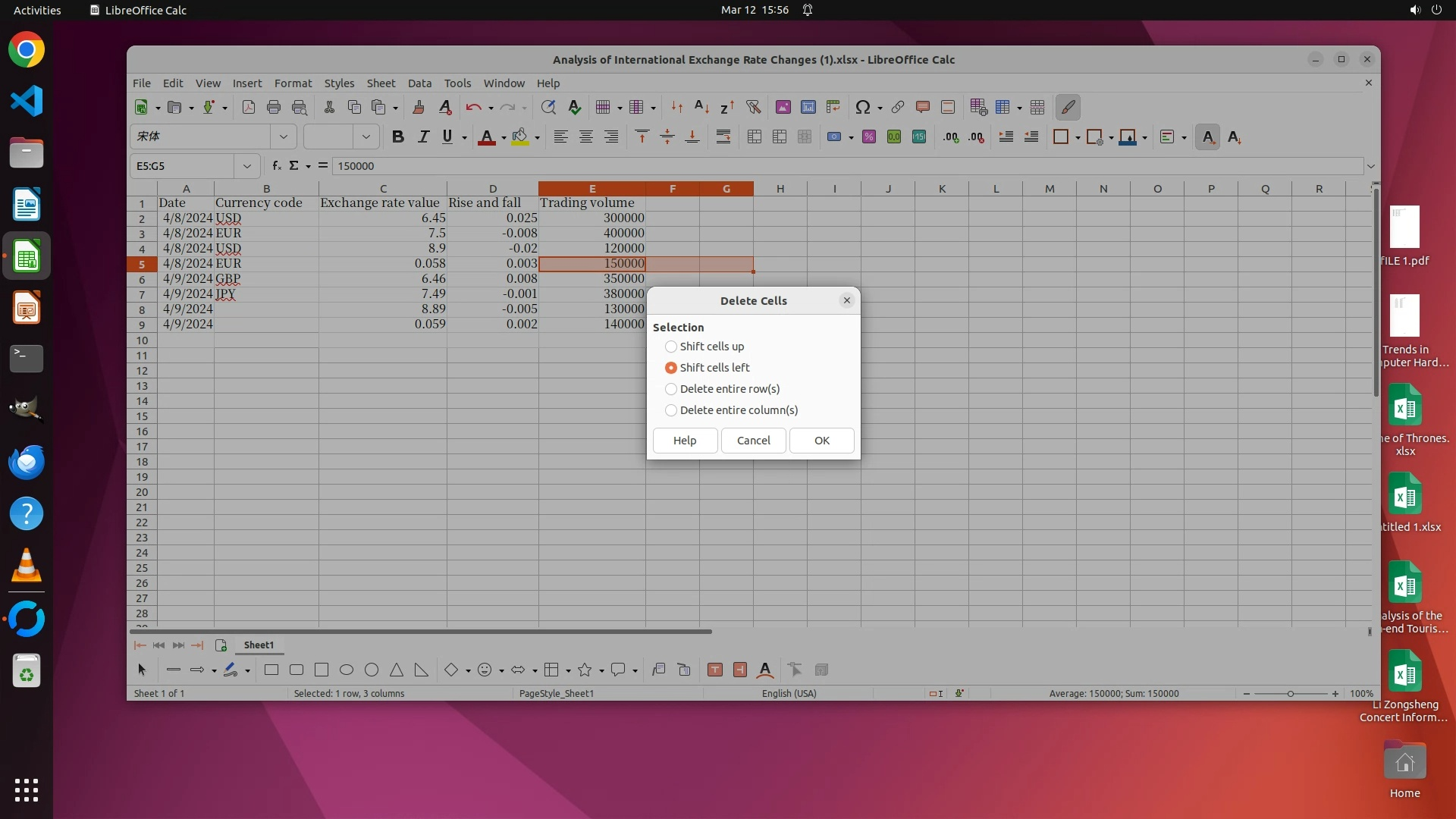Click the Print icon in toolbar

coord(274,108)
